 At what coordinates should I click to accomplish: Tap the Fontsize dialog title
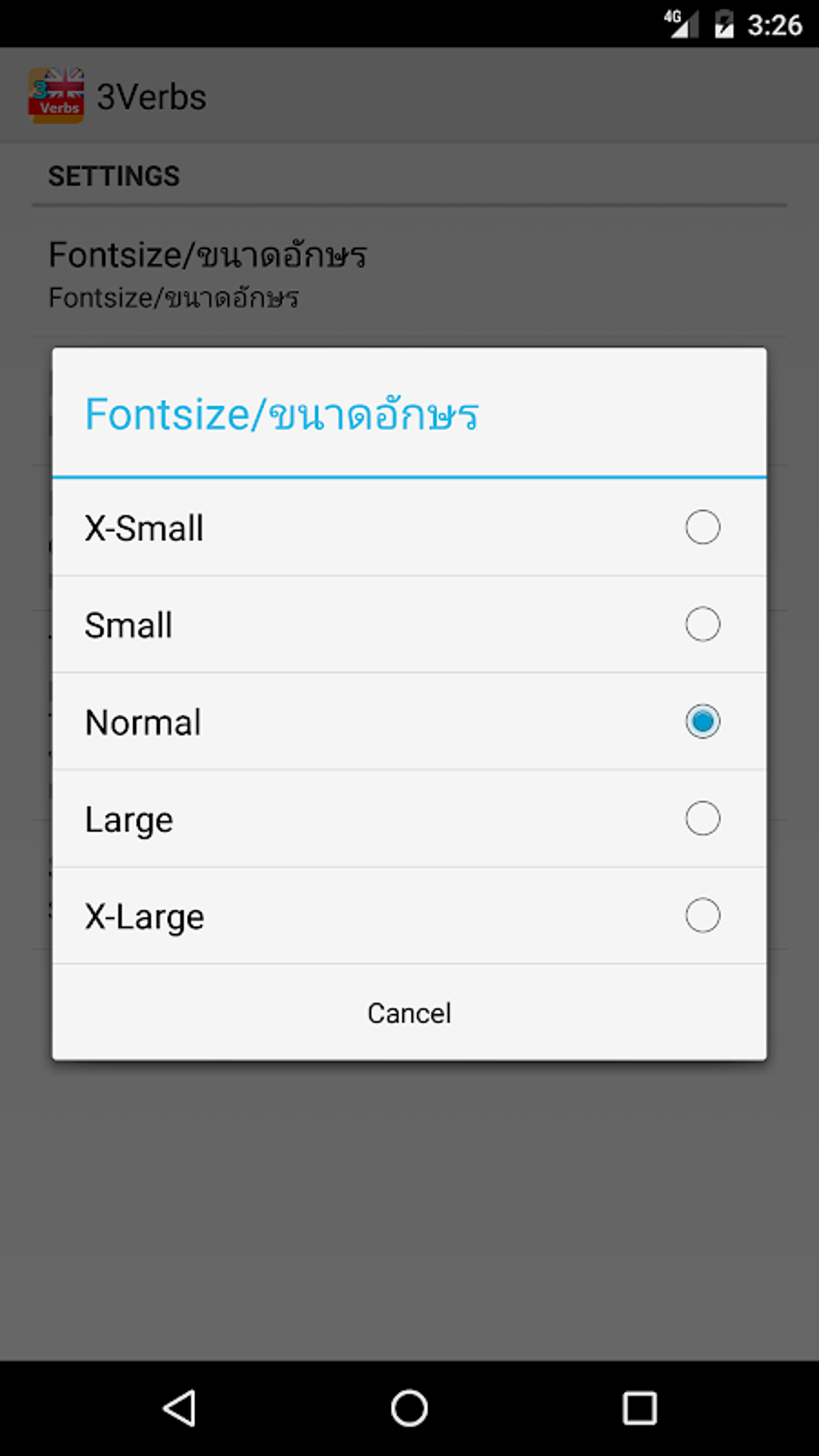(282, 414)
